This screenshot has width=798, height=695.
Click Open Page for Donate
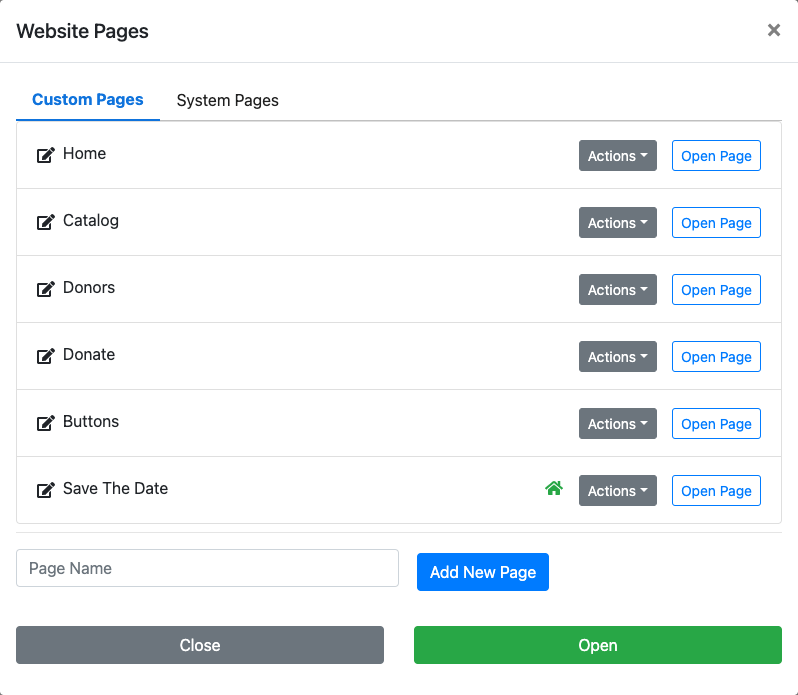click(x=716, y=357)
